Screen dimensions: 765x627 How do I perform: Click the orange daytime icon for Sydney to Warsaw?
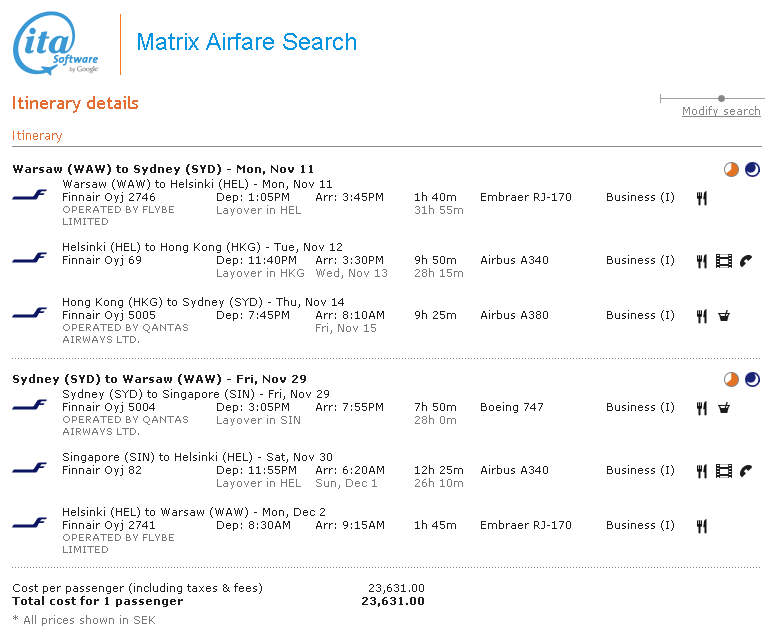pyautogui.click(x=731, y=379)
